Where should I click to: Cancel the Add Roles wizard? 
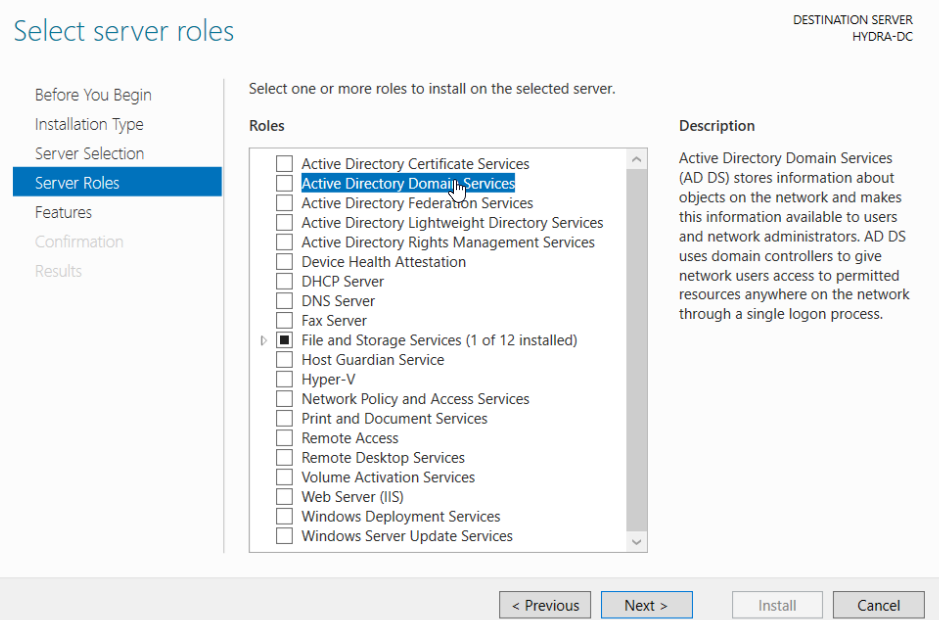pos(878,605)
